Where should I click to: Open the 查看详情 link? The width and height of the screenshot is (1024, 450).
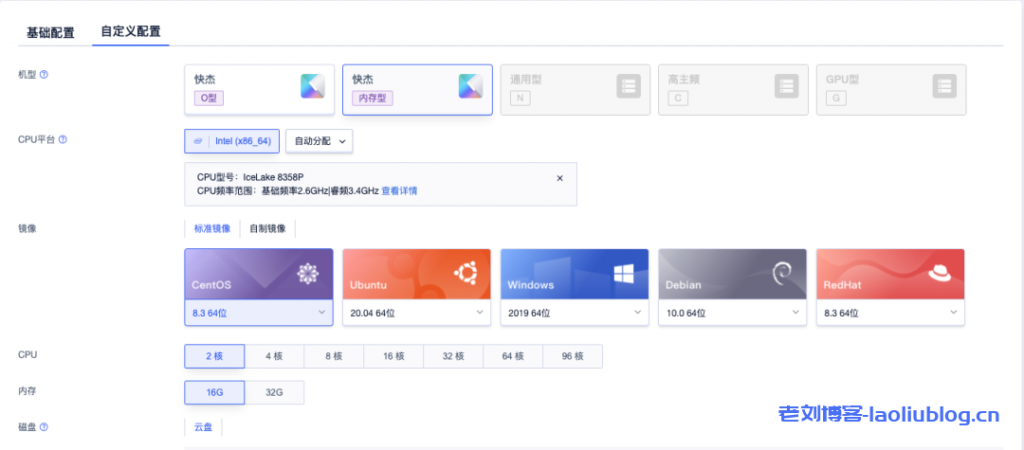pos(399,190)
